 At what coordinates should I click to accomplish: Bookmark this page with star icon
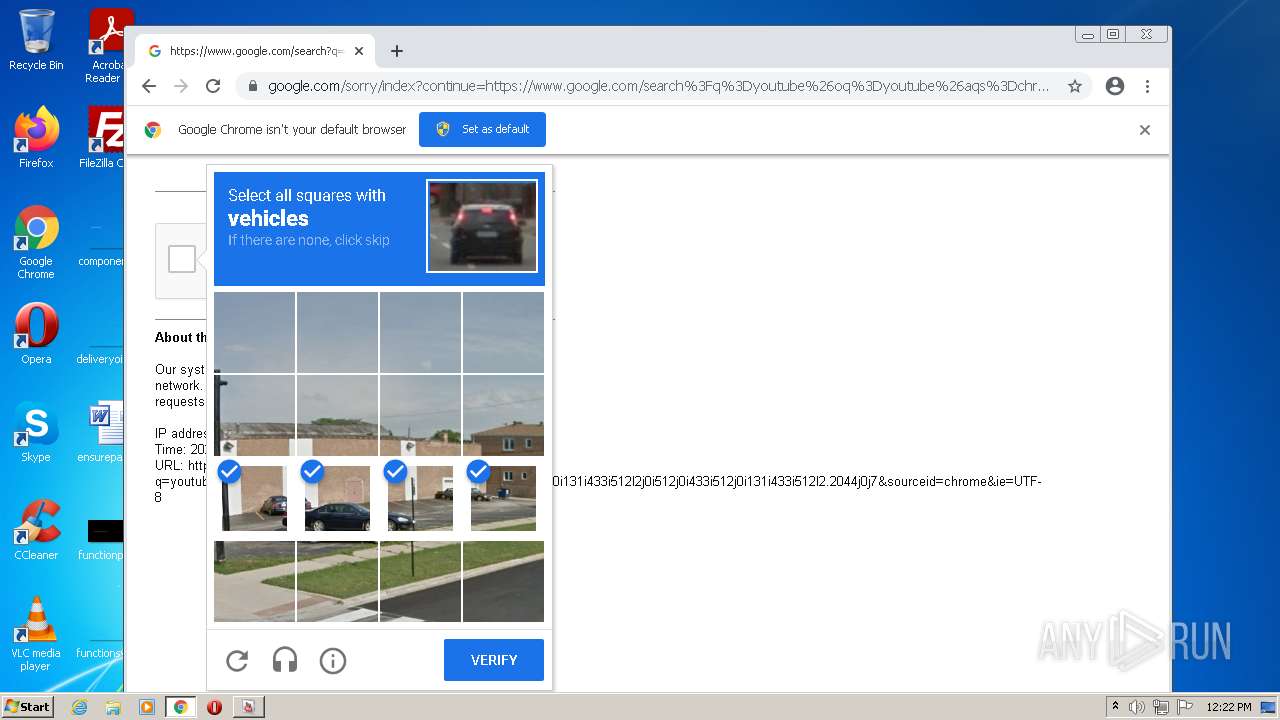(1075, 86)
